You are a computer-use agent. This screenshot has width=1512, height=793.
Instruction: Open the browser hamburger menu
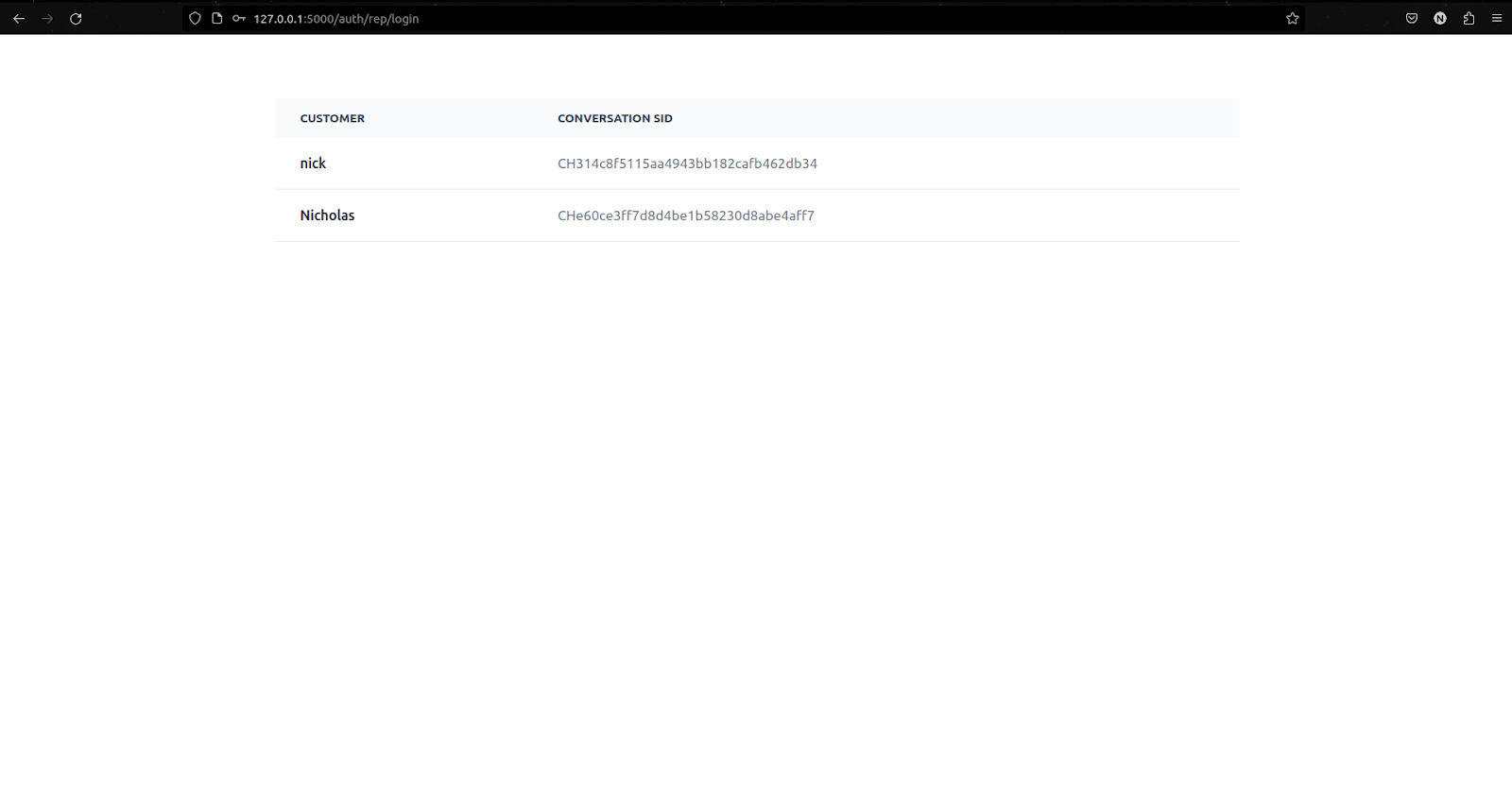coord(1497,18)
